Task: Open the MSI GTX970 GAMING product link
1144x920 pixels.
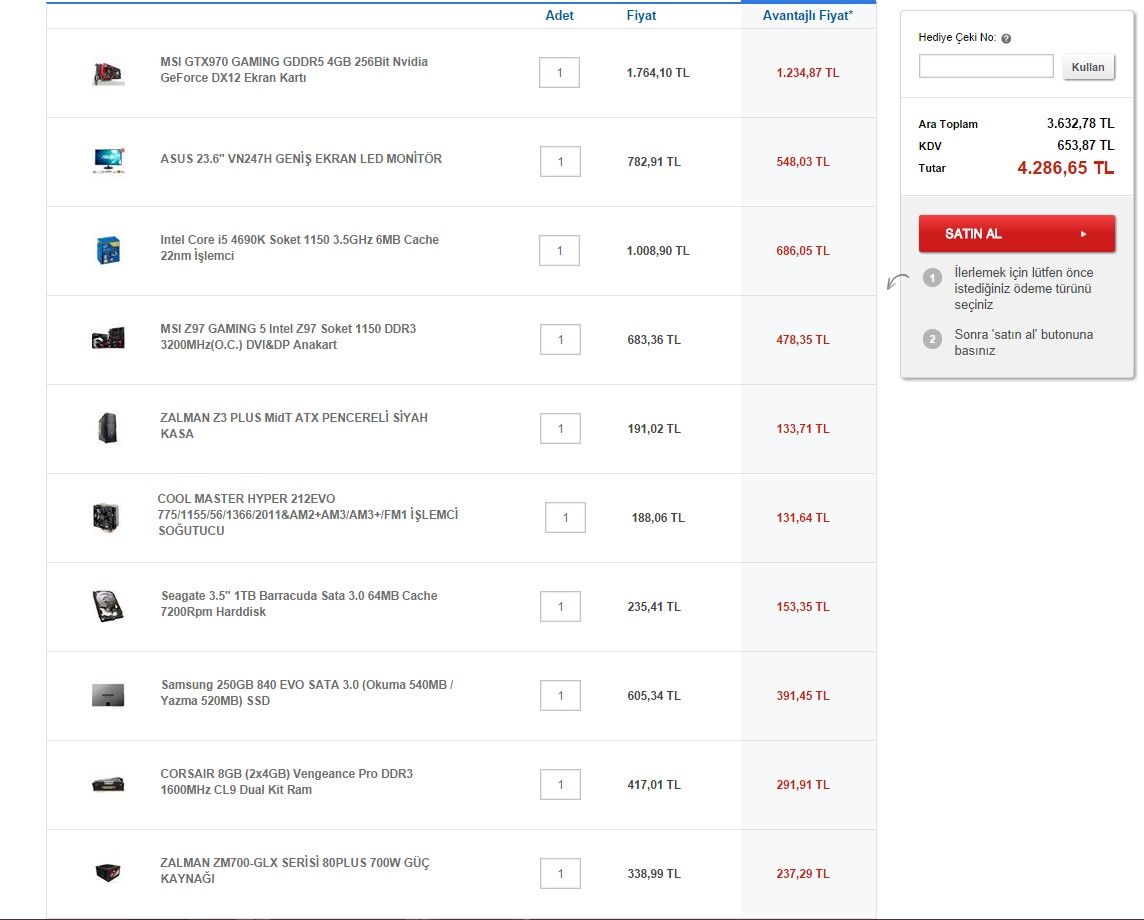Action: coord(294,70)
